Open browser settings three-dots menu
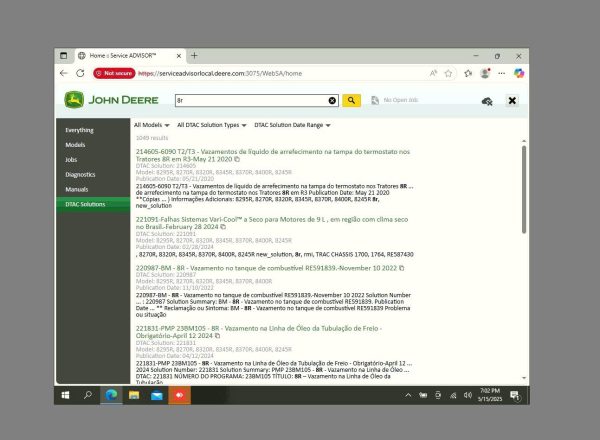Screen dimensions: 600x440 click(501, 73)
